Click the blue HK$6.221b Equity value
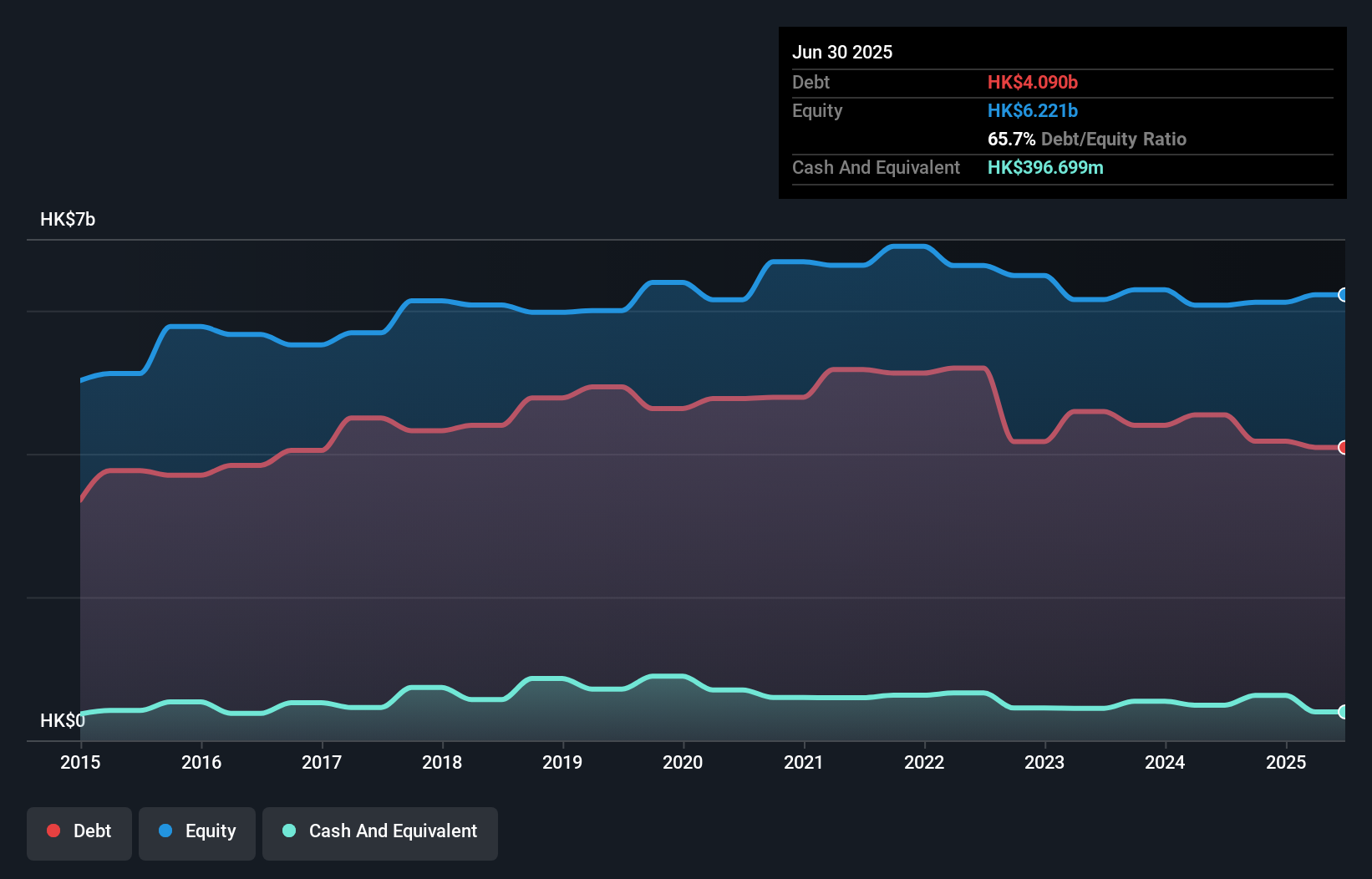Image resolution: width=1372 pixels, height=879 pixels. pos(1033,110)
